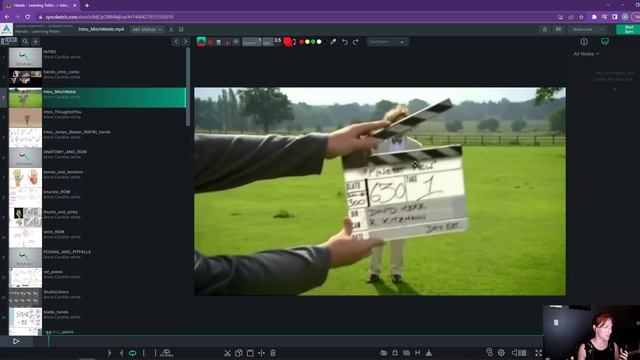Set the in-point left bracket marker
This screenshot has width=640, height=360.
(144, 353)
